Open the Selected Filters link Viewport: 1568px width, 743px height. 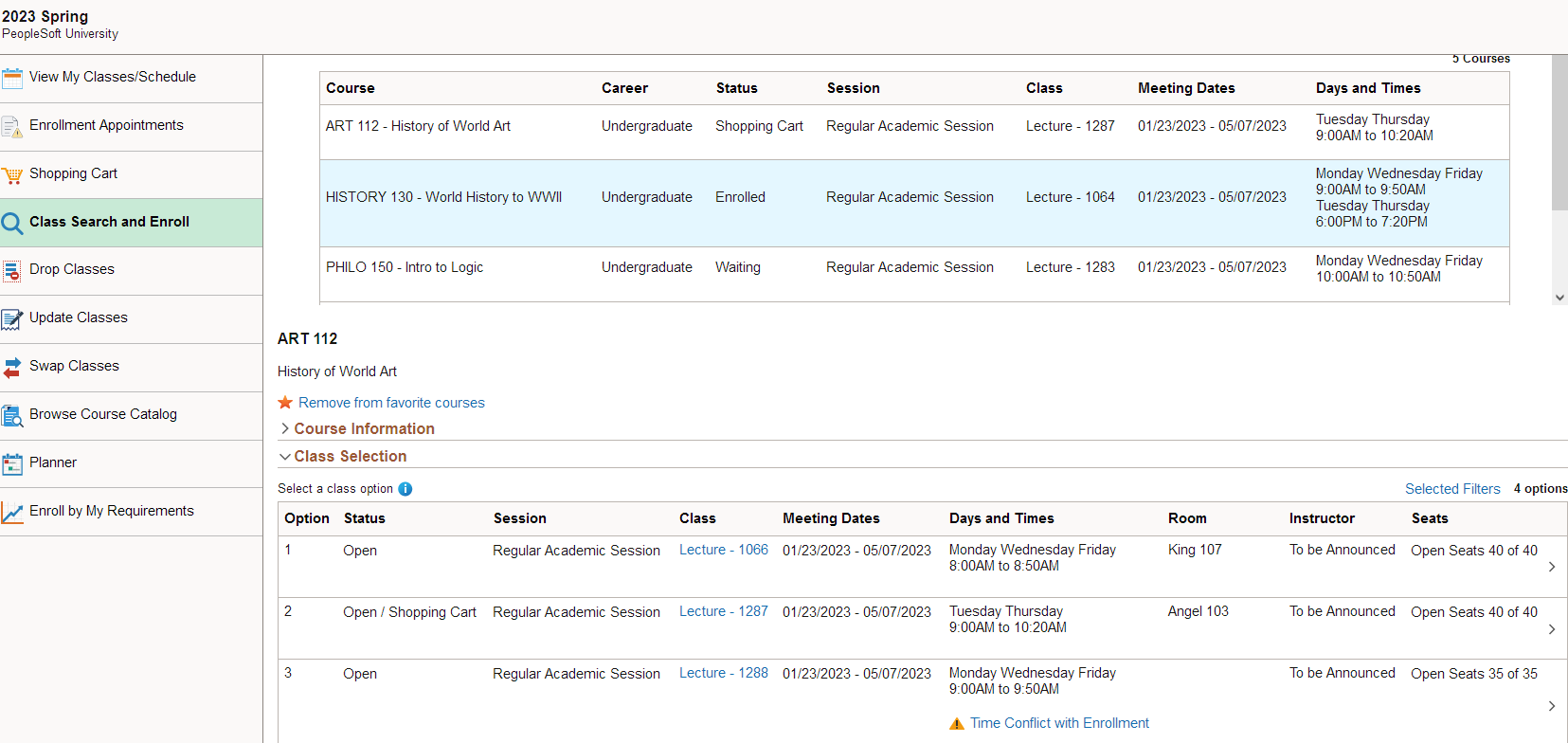[x=1452, y=489]
